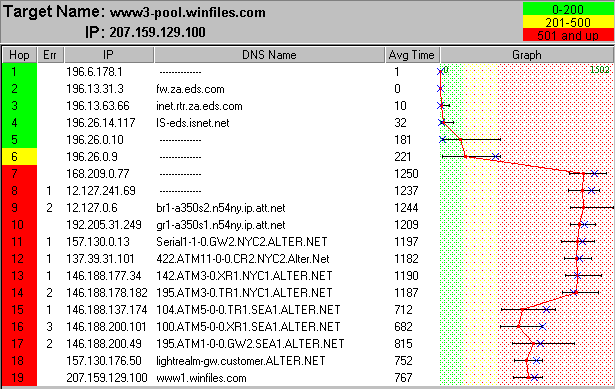Click avg time 712 for hop 15
616x389 pixels.
(x=403, y=310)
